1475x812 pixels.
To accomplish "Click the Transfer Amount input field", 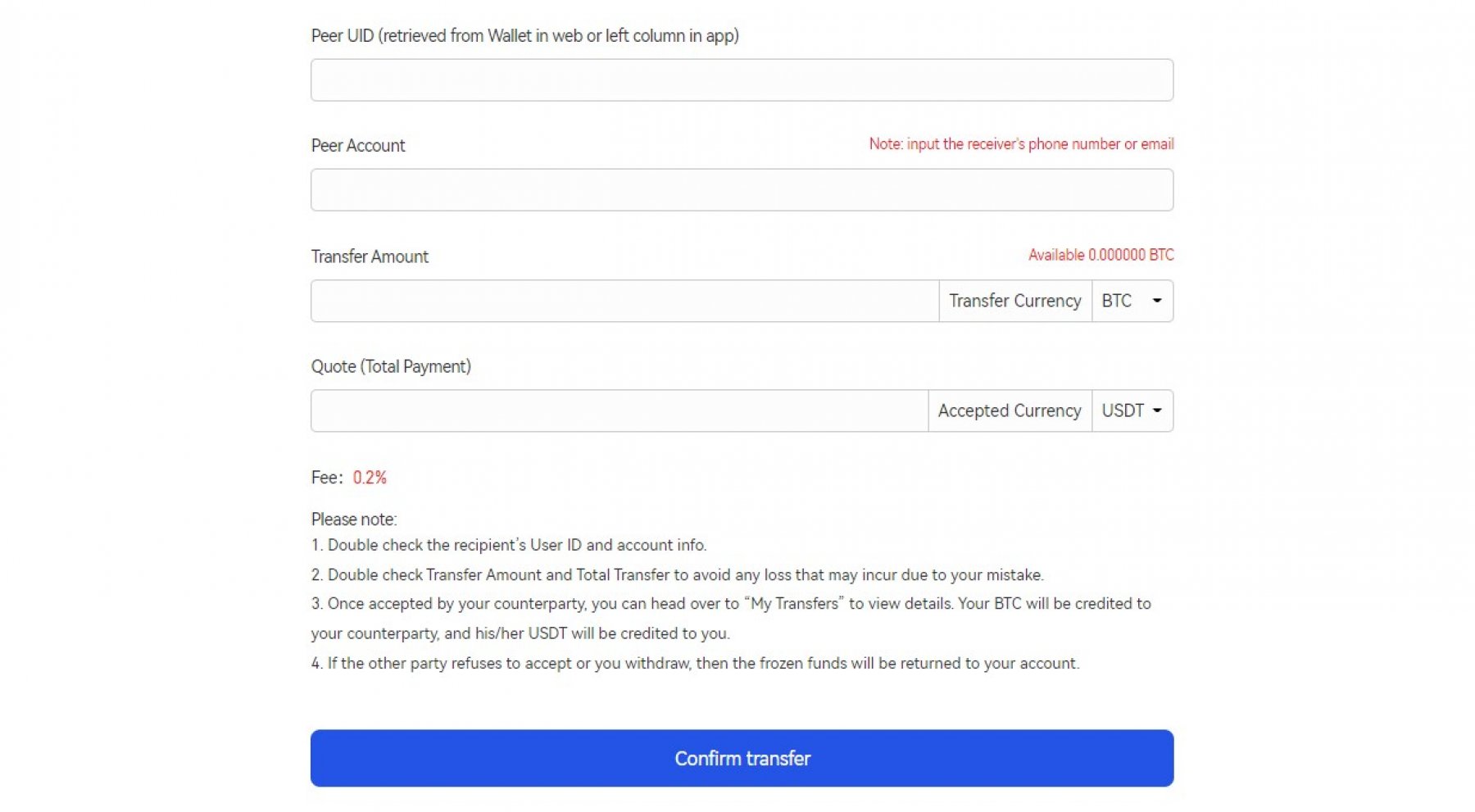I will 624,301.
